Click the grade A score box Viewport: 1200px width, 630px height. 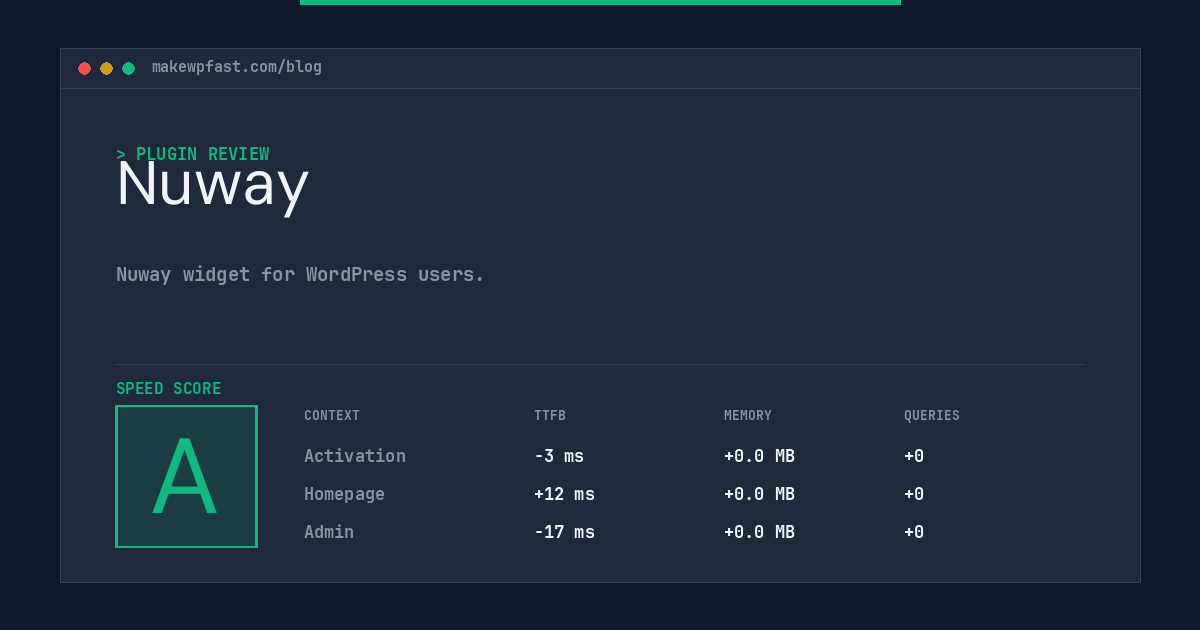(x=186, y=476)
